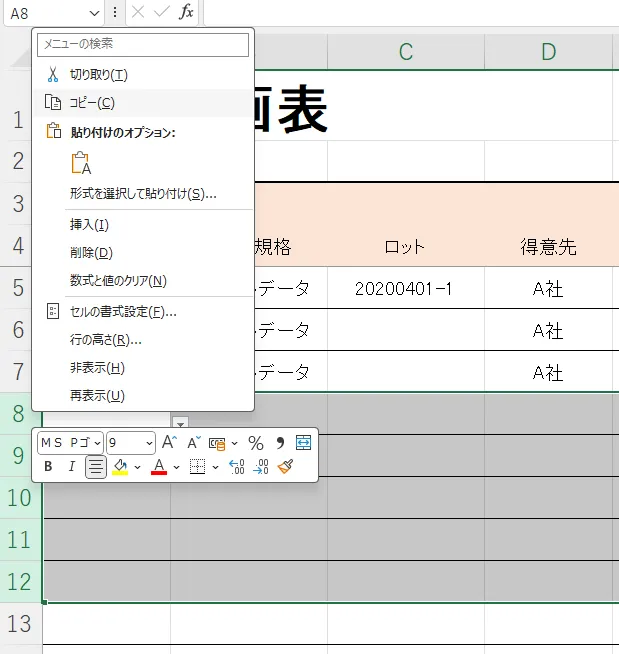
Task: Increase decimal places
Action: pyautogui.click(x=237, y=467)
